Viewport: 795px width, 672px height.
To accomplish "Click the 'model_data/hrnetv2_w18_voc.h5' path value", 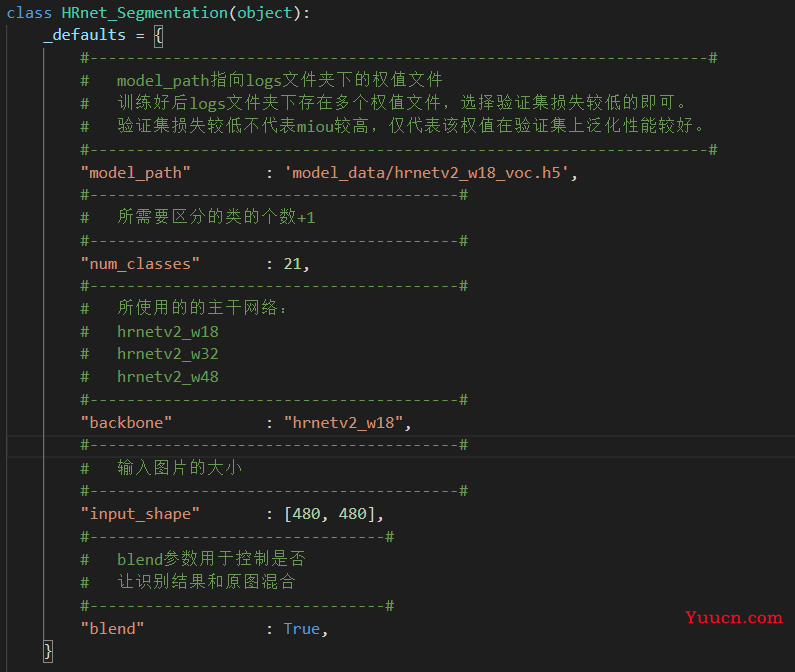I will [426, 173].
